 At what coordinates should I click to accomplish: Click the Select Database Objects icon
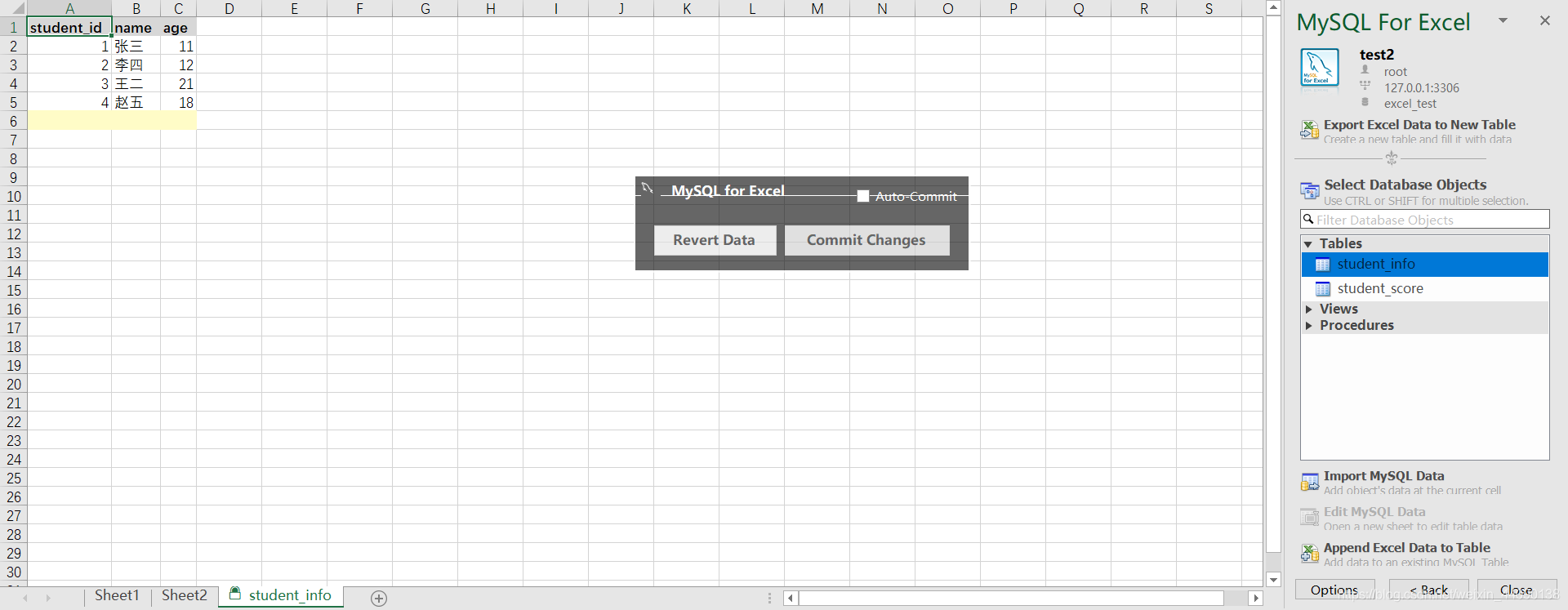click(x=1310, y=191)
